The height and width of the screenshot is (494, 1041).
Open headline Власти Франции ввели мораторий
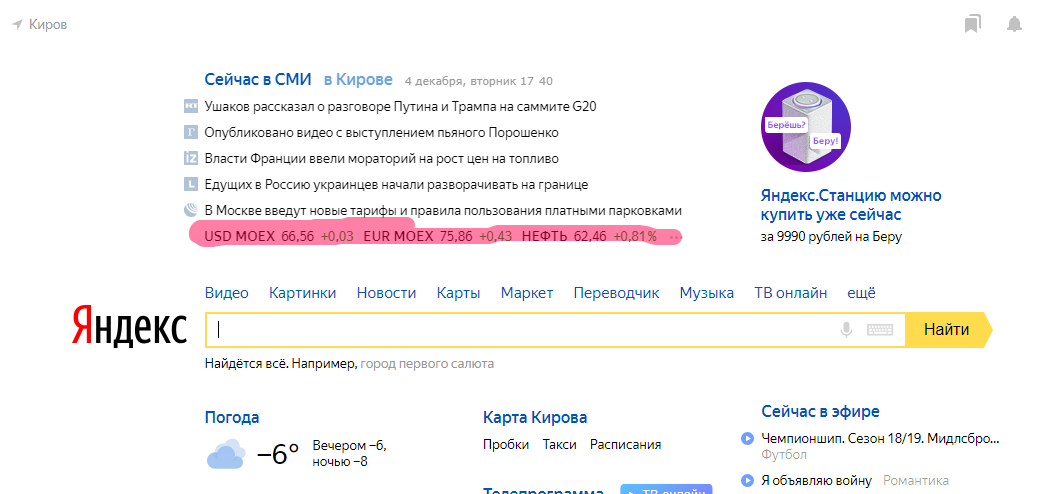click(382, 159)
